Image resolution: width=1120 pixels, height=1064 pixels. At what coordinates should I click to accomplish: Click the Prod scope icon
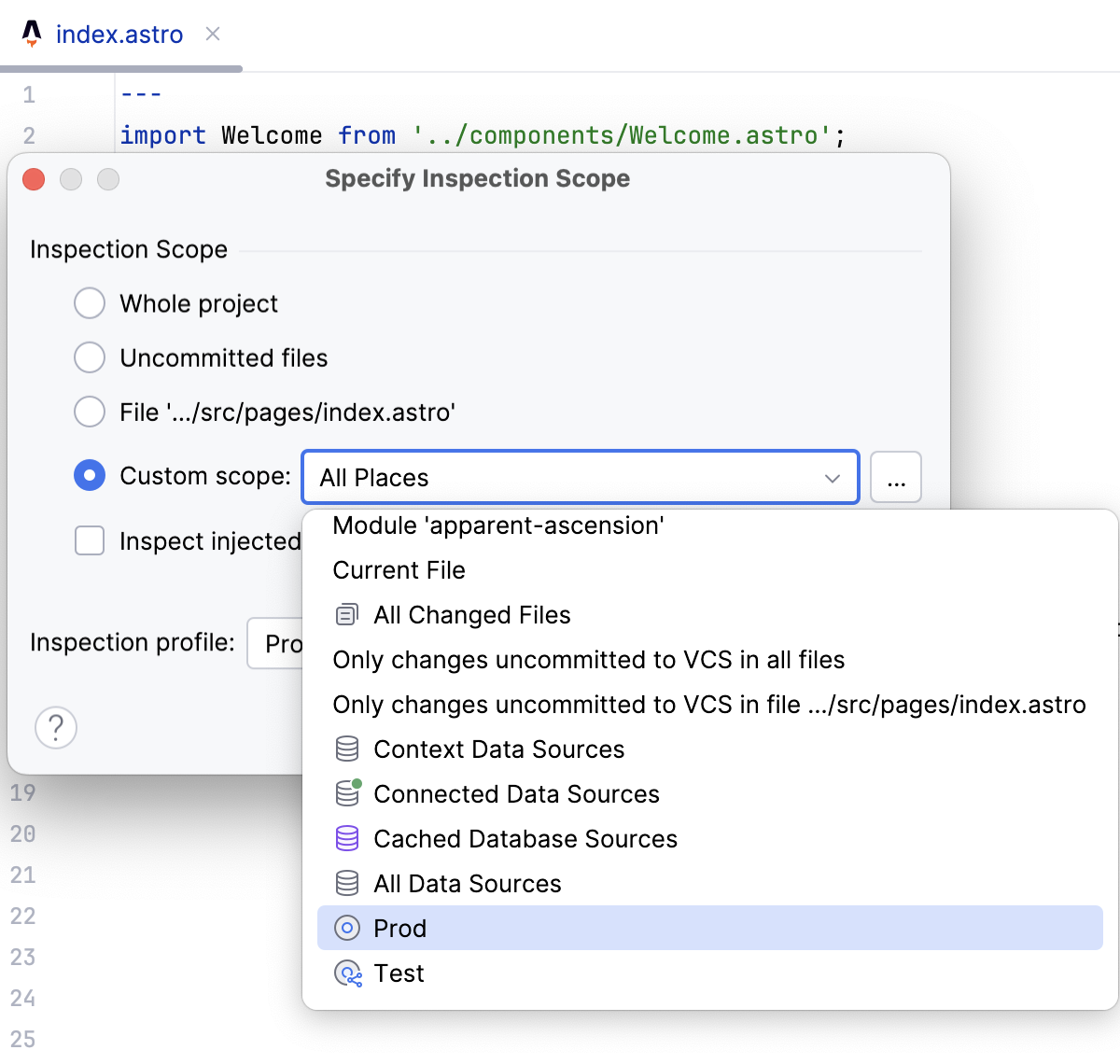point(347,929)
